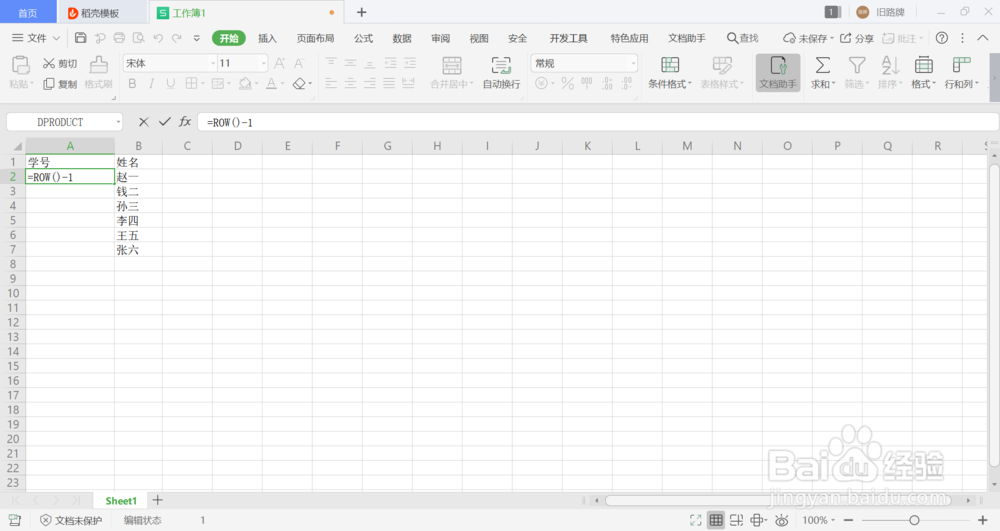Toggle Bold formatting
This screenshot has width=1000, height=531.
pyautogui.click(x=132, y=84)
